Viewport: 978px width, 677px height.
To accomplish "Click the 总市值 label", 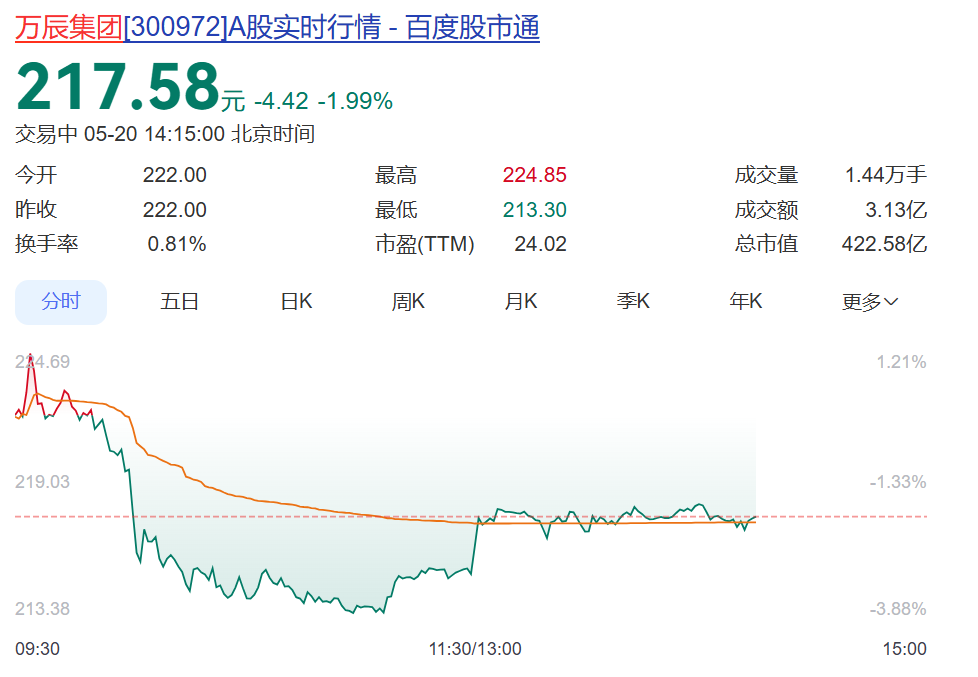I will (767, 244).
